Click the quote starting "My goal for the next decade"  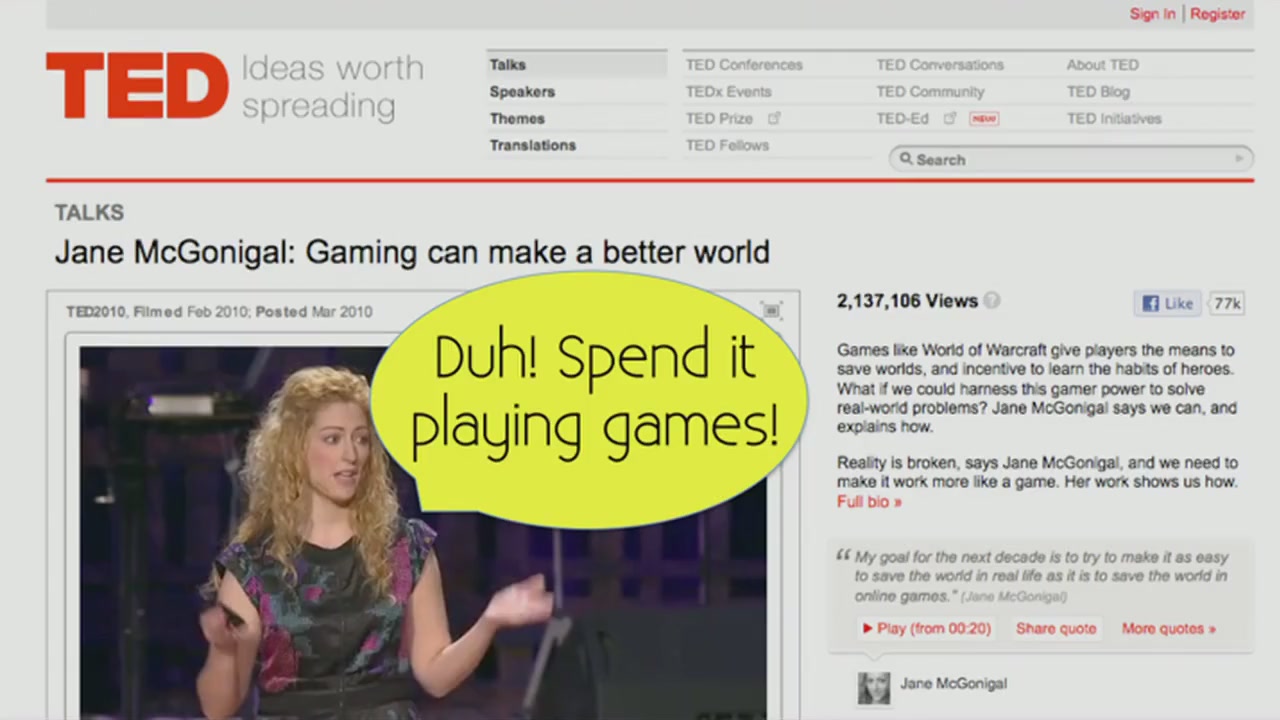[x=1041, y=576]
